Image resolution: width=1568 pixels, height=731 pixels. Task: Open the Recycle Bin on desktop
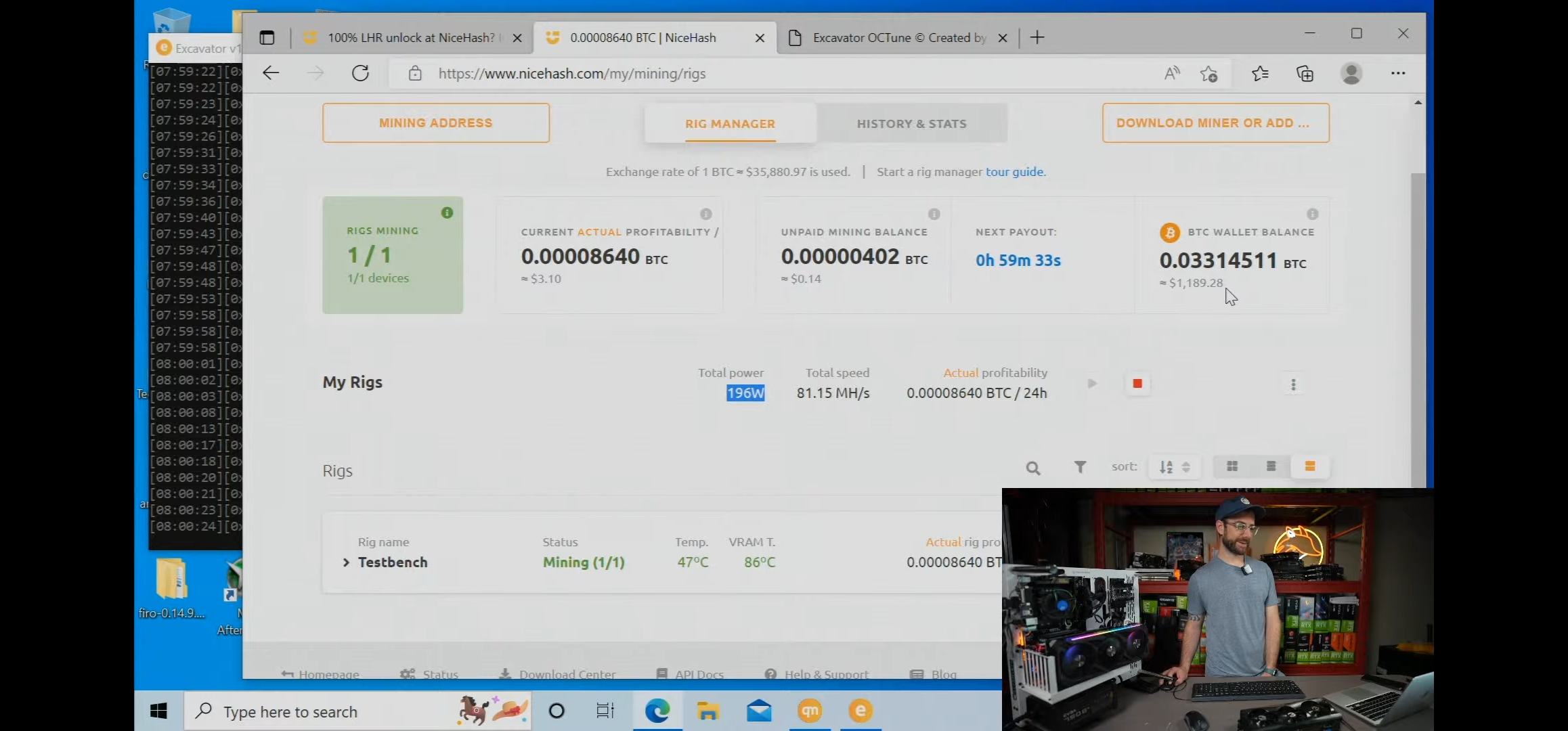tap(171, 21)
